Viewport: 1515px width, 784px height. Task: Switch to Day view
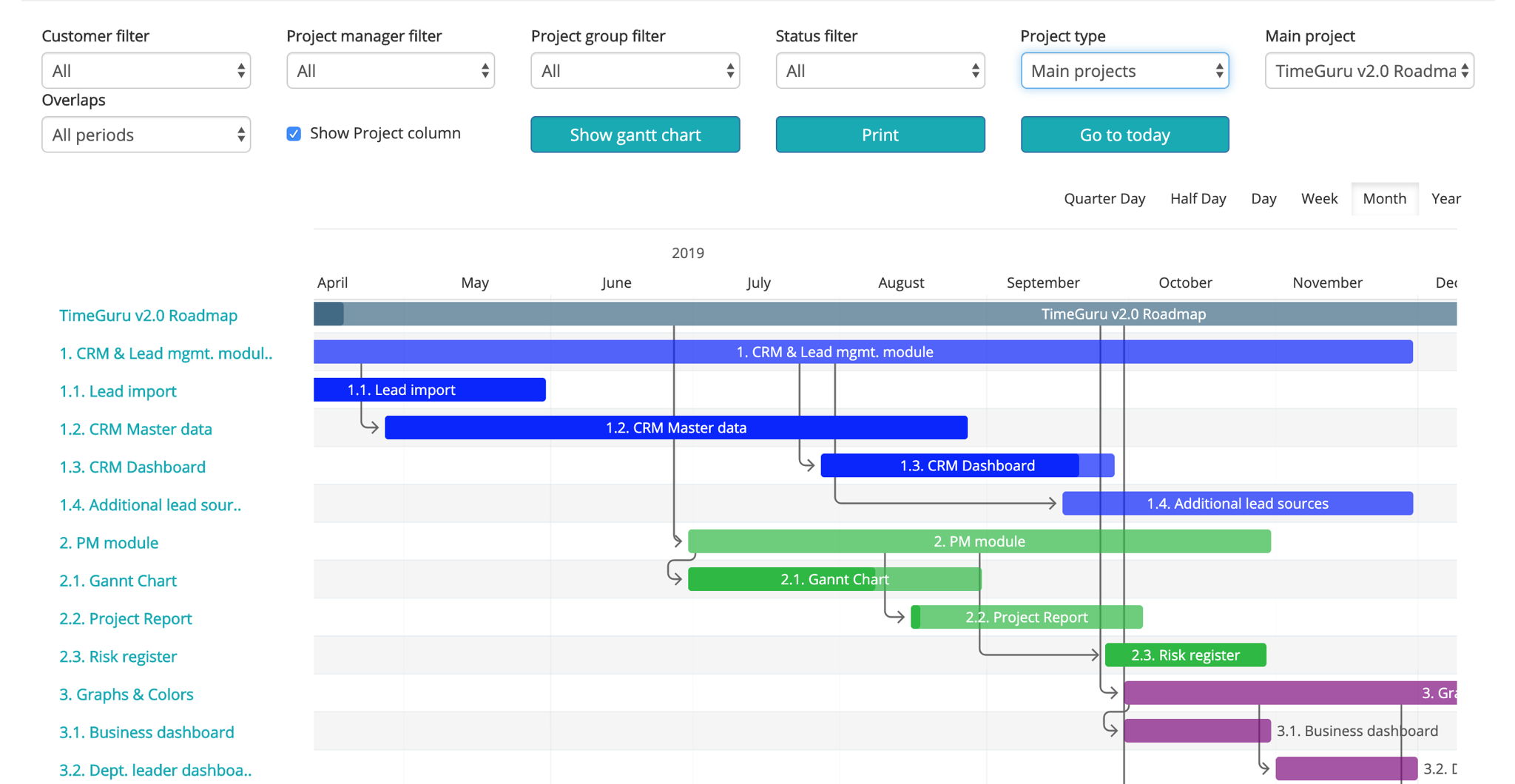point(1263,199)
